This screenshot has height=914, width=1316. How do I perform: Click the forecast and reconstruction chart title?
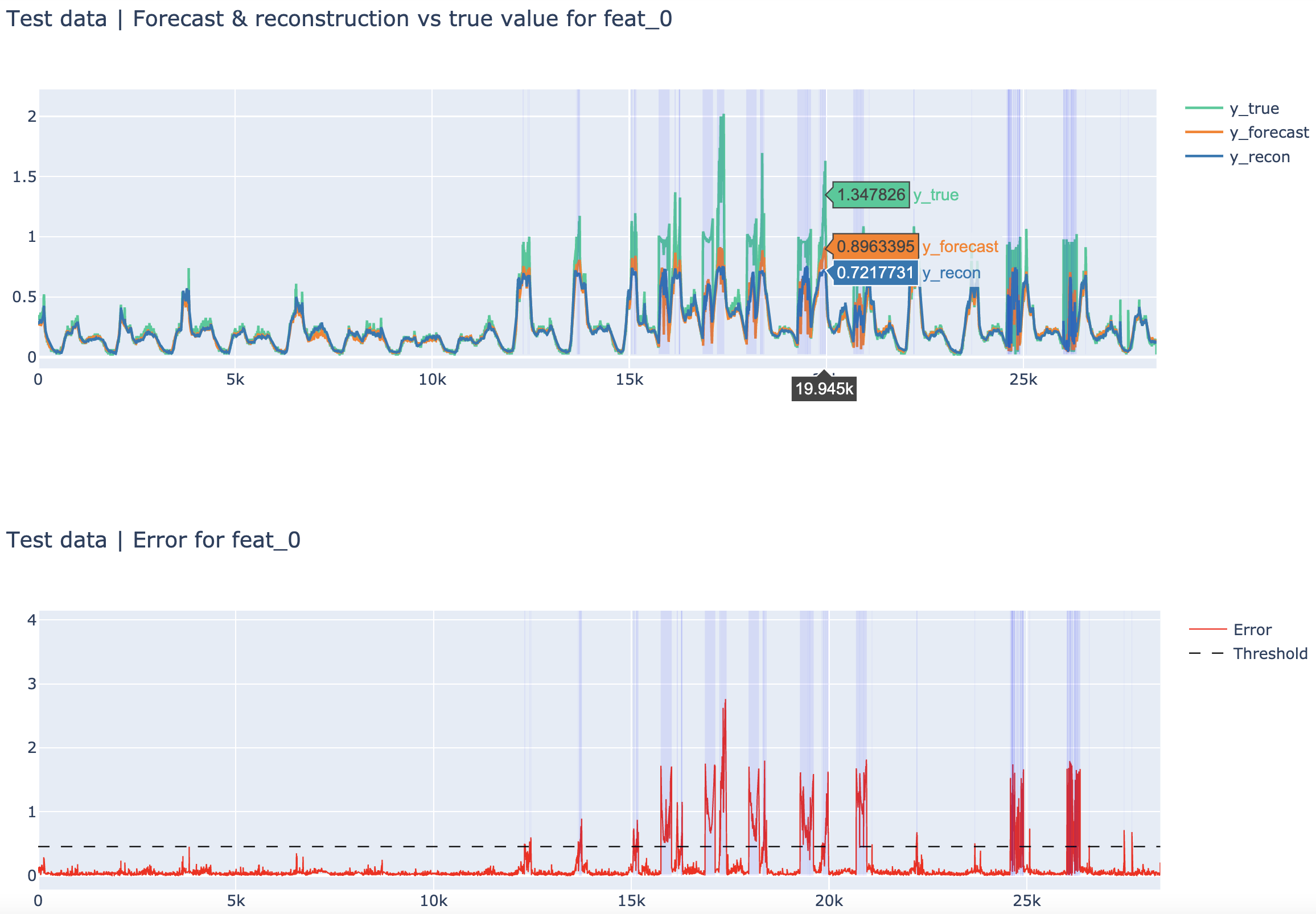pyautogui.click(x=339, y=19)
